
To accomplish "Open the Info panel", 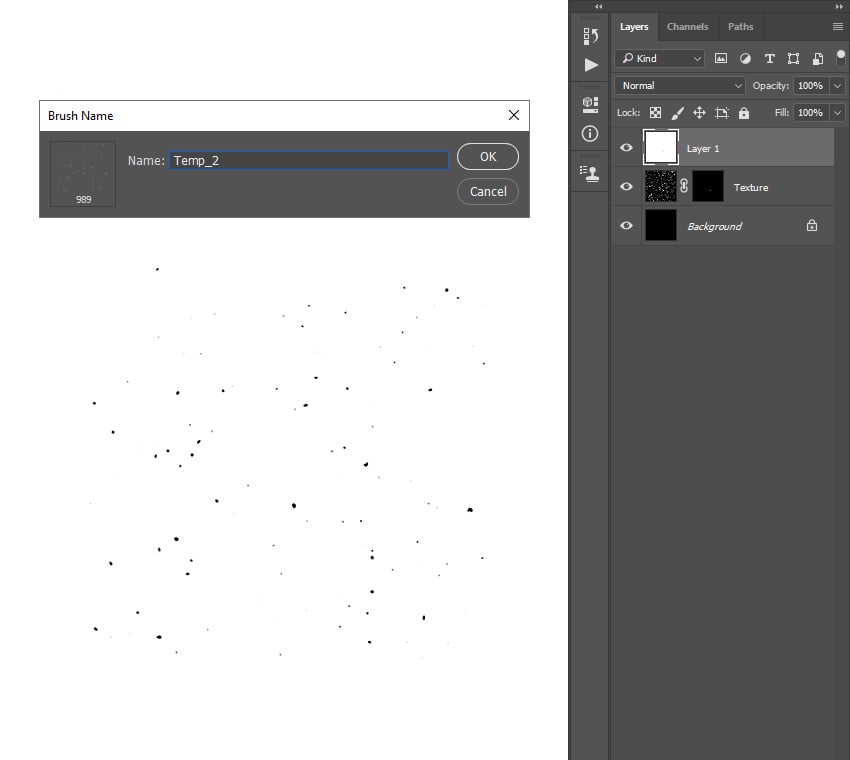I will point(590,133).
